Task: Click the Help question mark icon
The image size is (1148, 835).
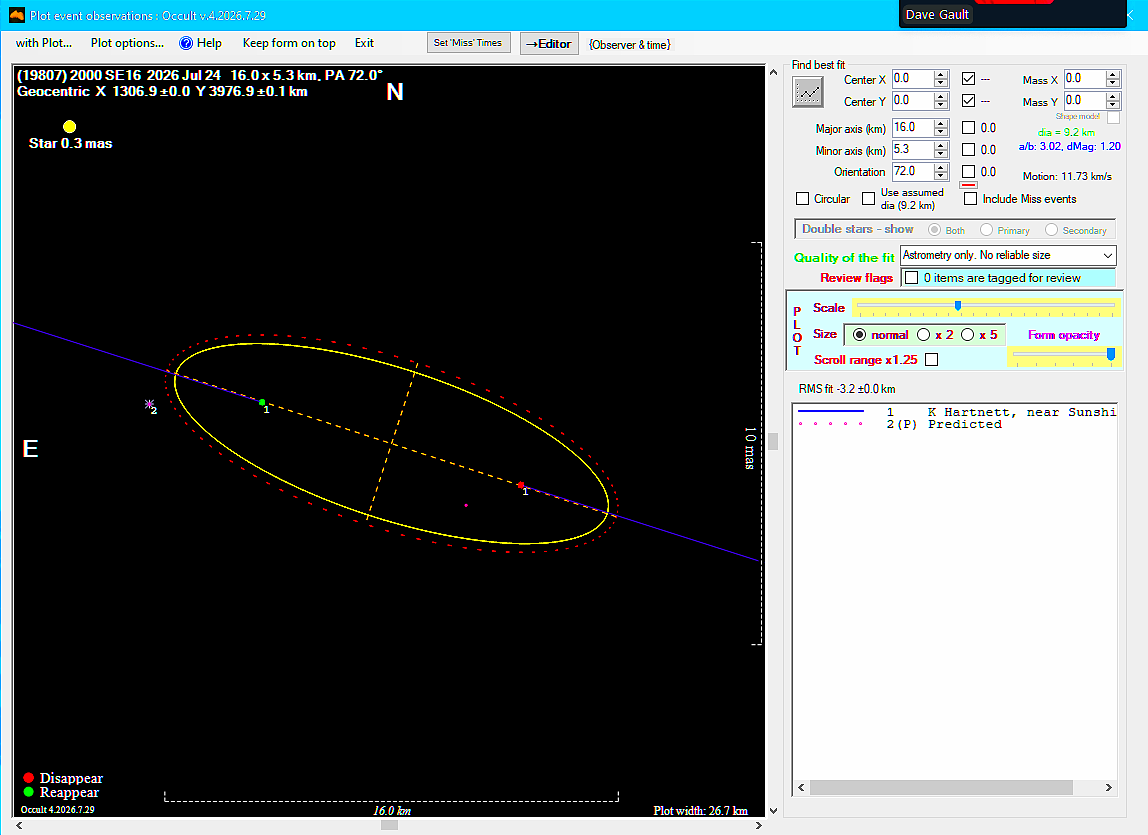Action: pyautogui.click(x=186, y=43)
